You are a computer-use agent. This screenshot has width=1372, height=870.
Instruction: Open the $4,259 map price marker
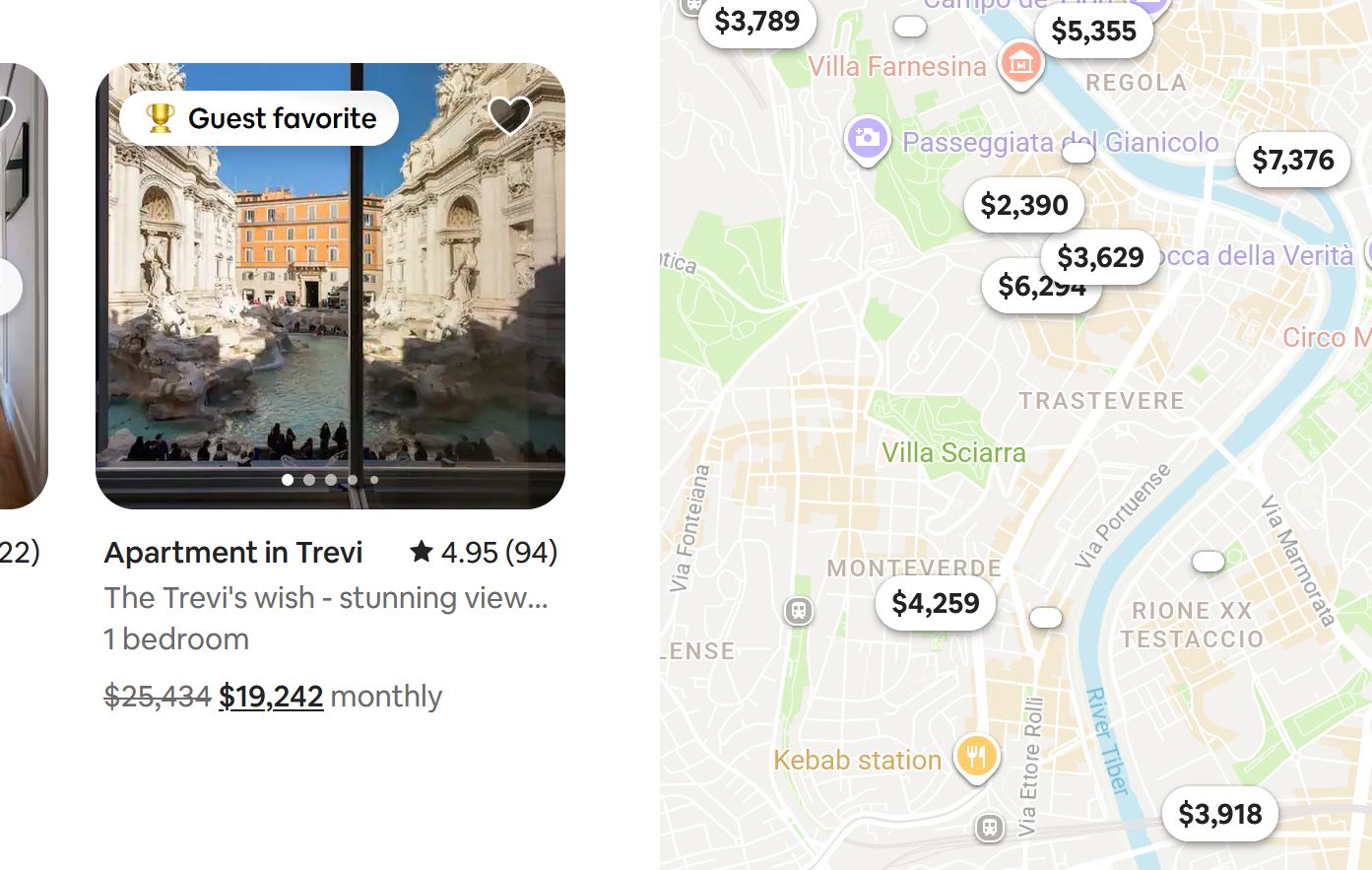pos(935,603)
